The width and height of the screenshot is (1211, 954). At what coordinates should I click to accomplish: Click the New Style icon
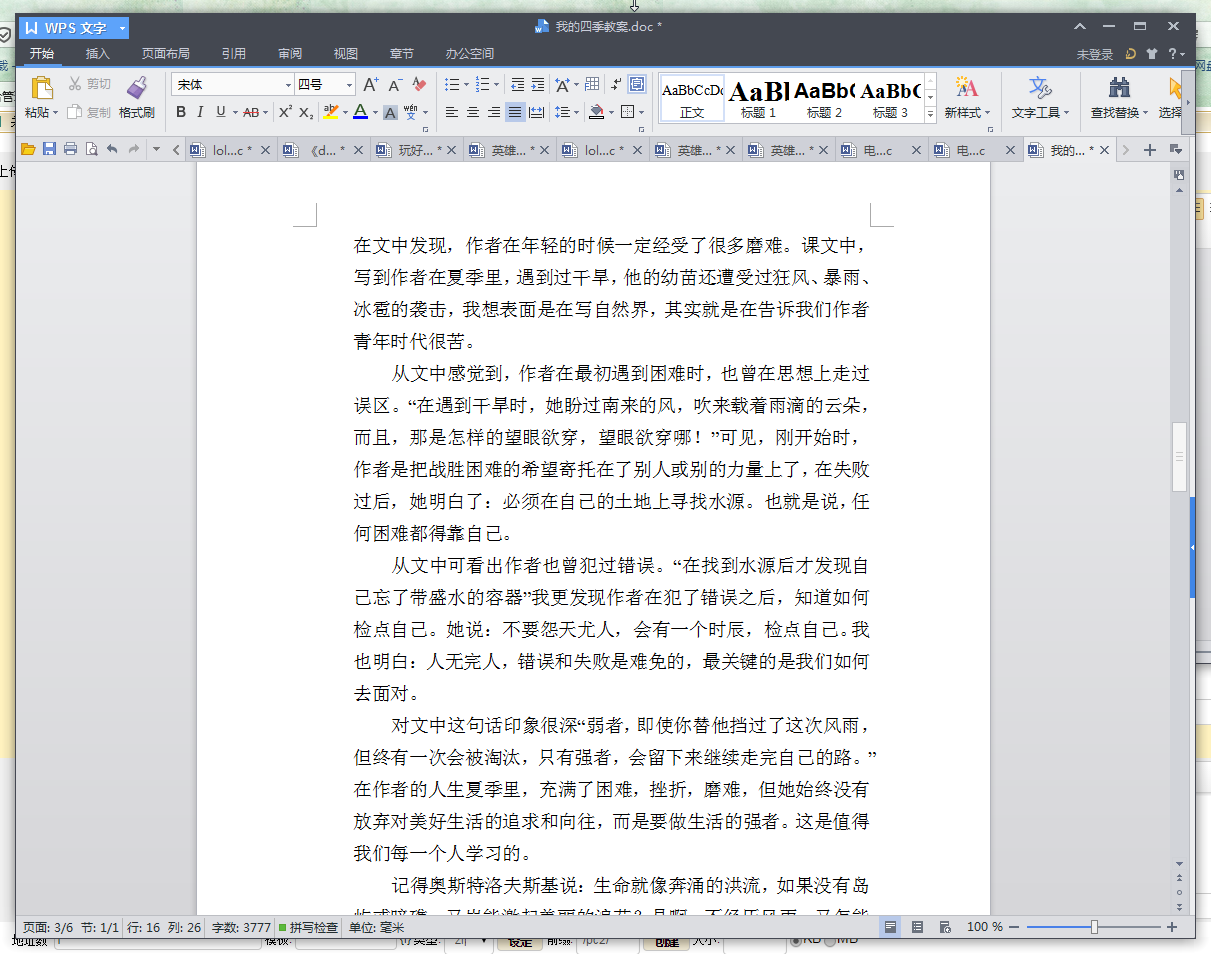pos(967,87)
